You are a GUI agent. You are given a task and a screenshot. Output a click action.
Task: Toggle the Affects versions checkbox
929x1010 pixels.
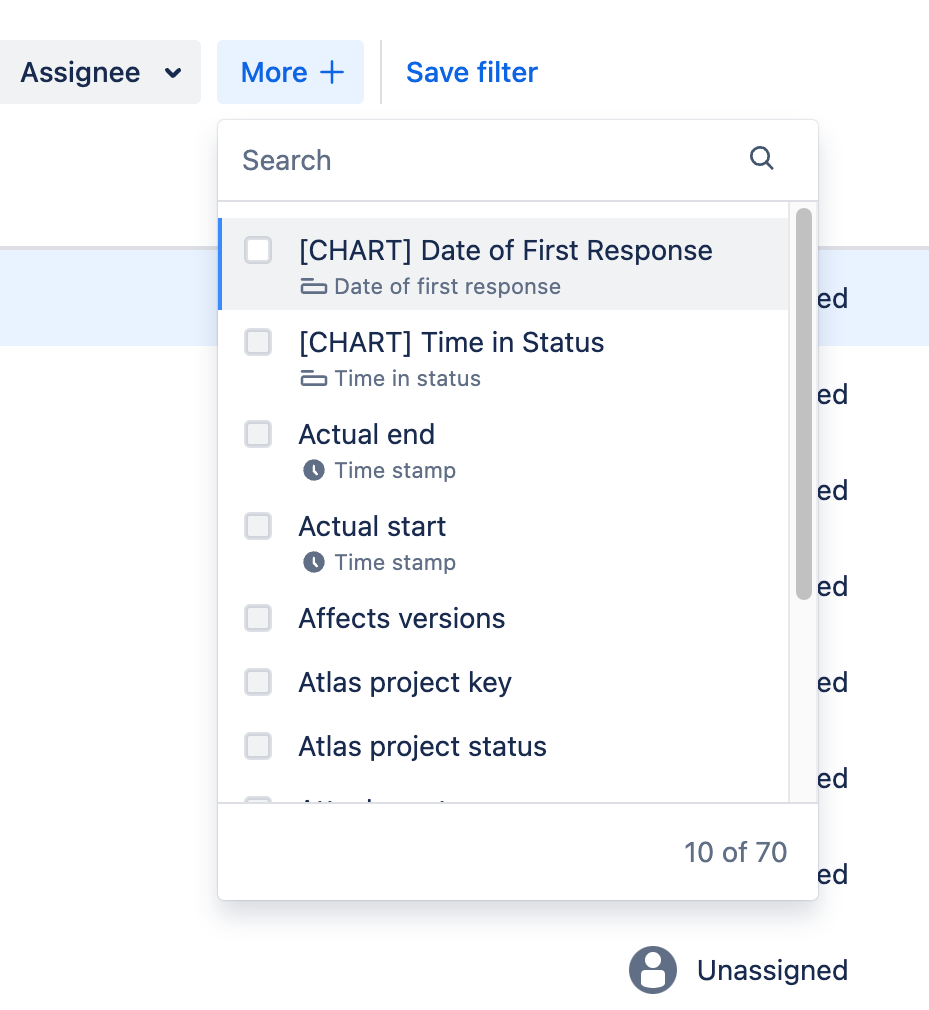pos(258,618)
